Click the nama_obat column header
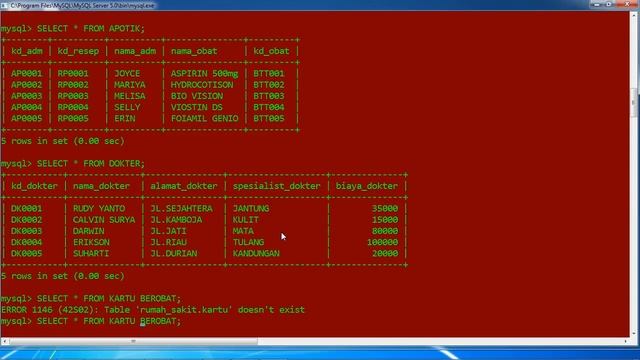Screen dimensions: 640x360 (194, 51)
